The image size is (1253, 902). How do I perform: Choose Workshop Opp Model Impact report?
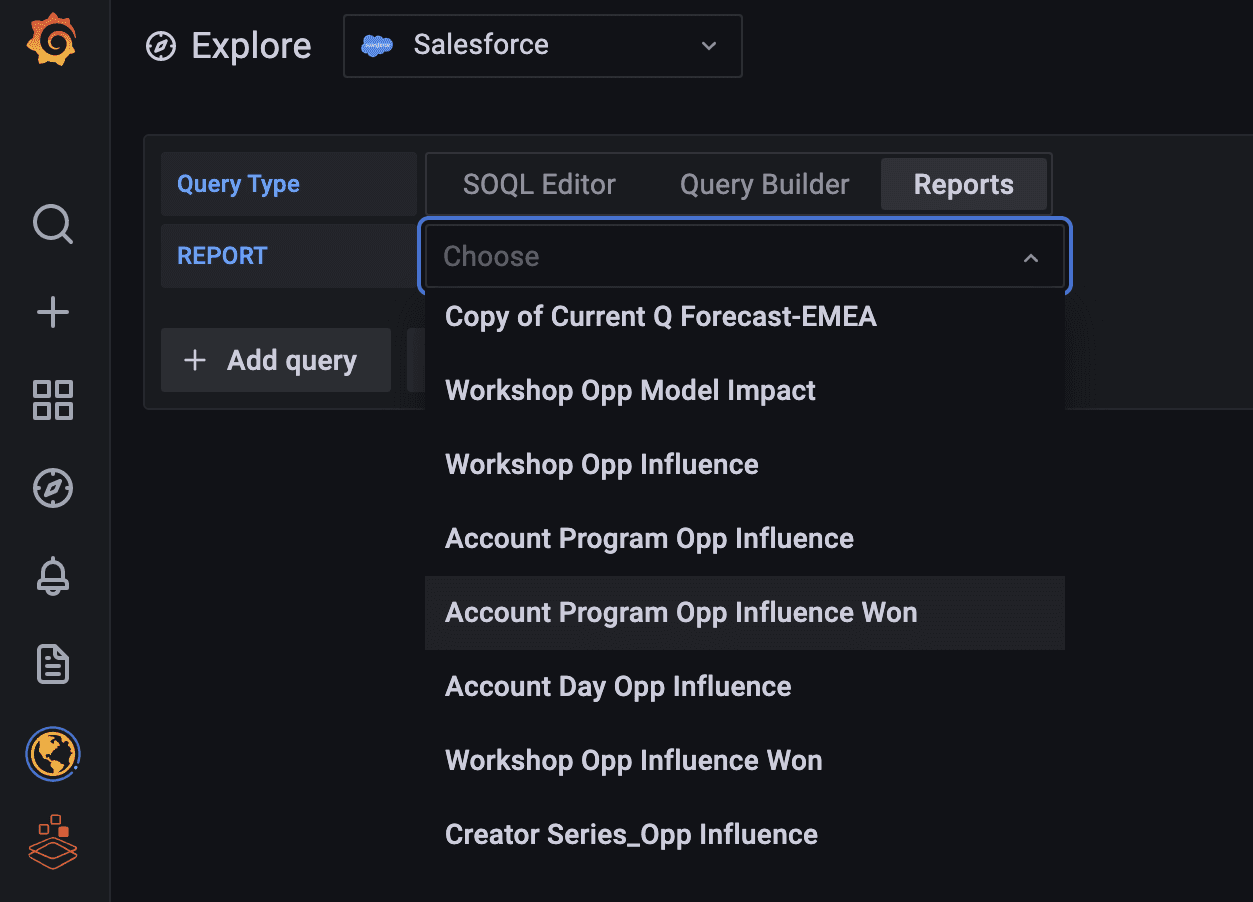[630, 391]
